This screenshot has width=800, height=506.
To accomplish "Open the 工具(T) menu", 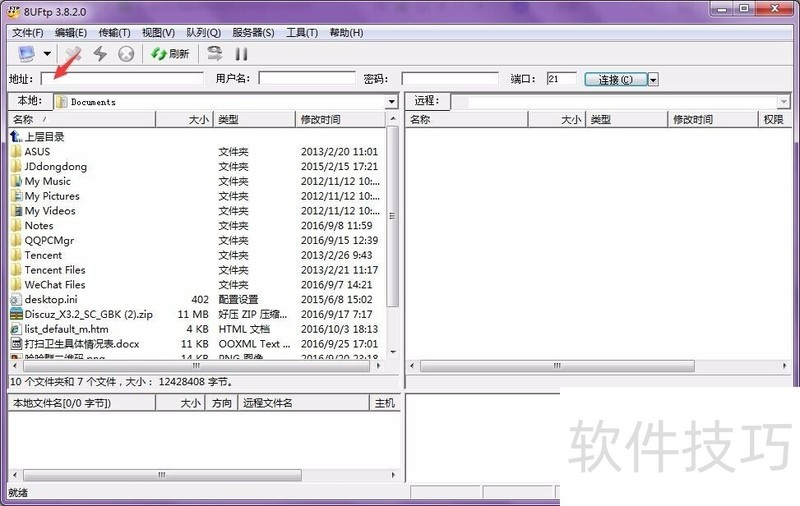I will 302,33.
